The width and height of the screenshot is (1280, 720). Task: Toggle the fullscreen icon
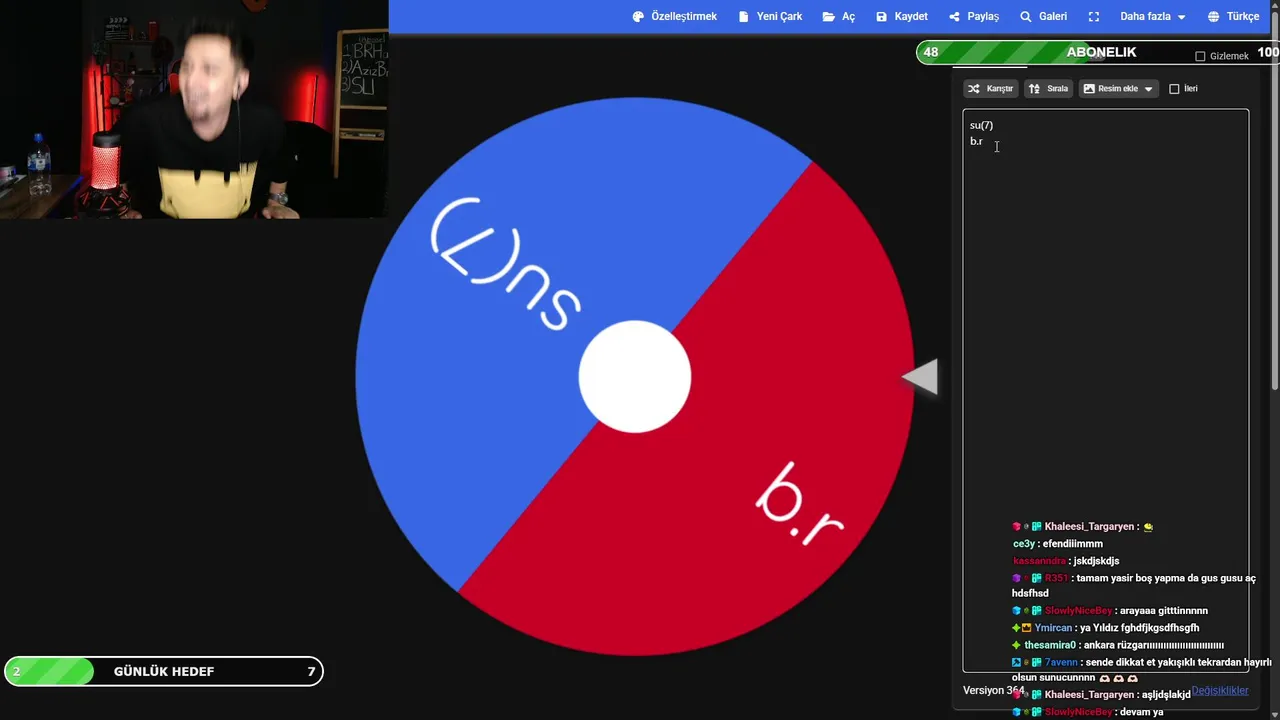tap(1094, 16)
